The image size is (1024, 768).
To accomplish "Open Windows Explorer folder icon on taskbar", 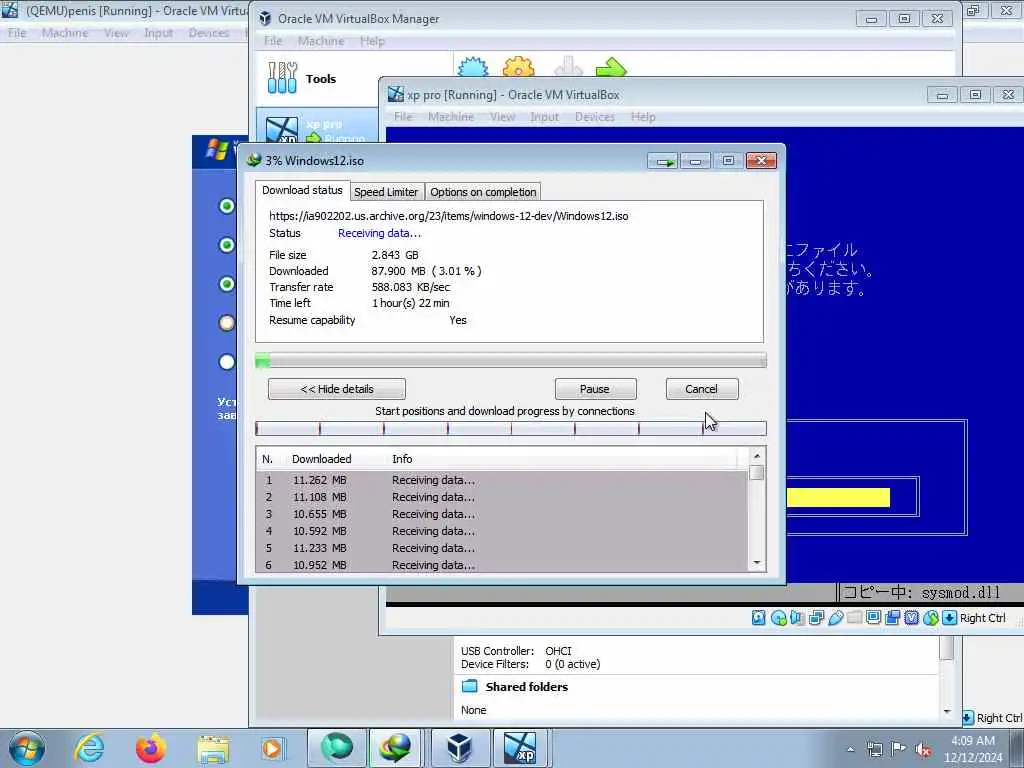I will [x=213, y=748].
